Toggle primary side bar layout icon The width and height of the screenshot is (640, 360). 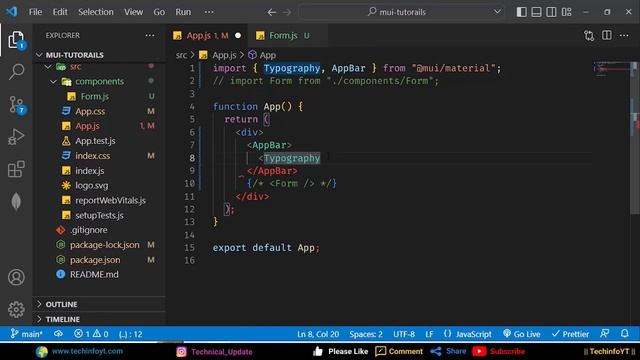[x=521, y=12]
